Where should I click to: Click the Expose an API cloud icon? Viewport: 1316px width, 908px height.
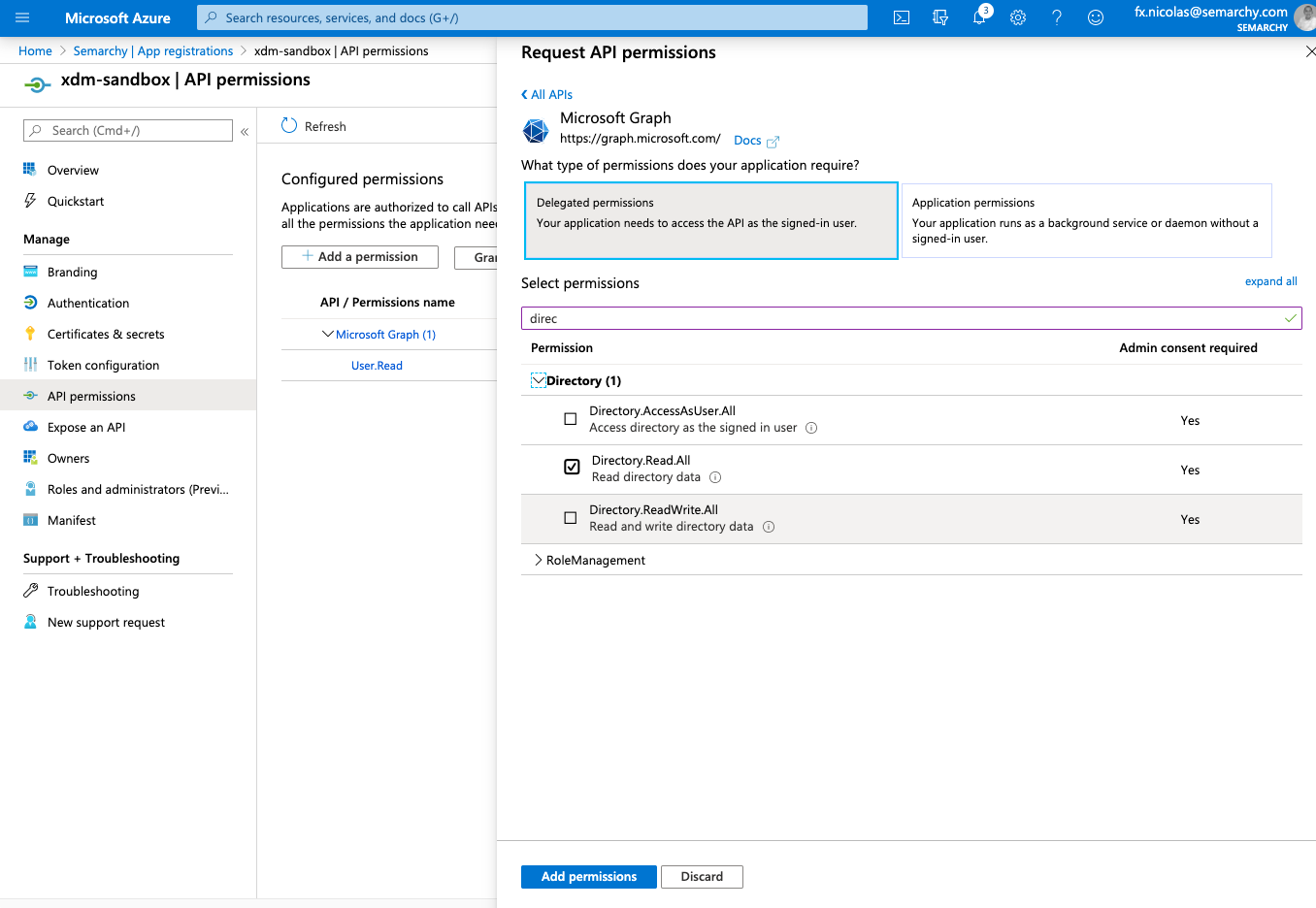30,427
